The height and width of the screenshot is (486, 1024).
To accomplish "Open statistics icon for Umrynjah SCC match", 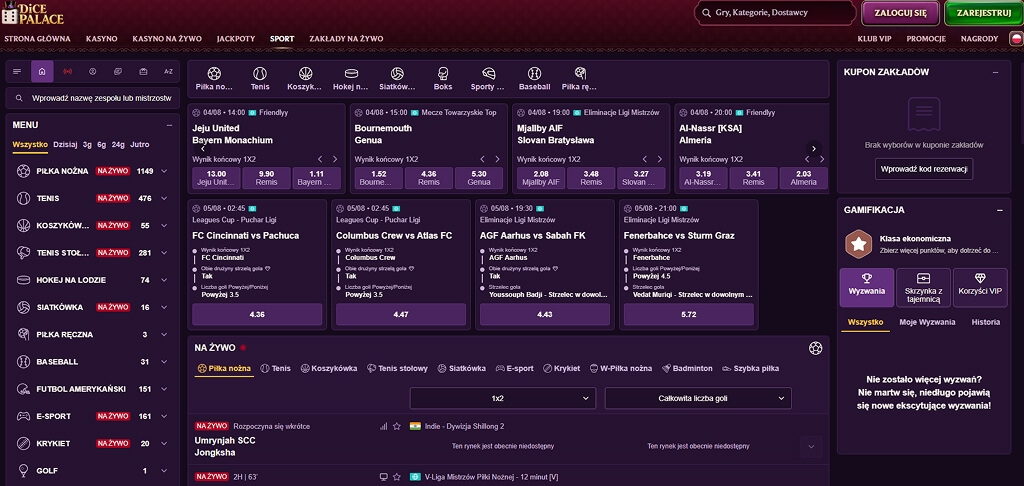I will point(383,426).
